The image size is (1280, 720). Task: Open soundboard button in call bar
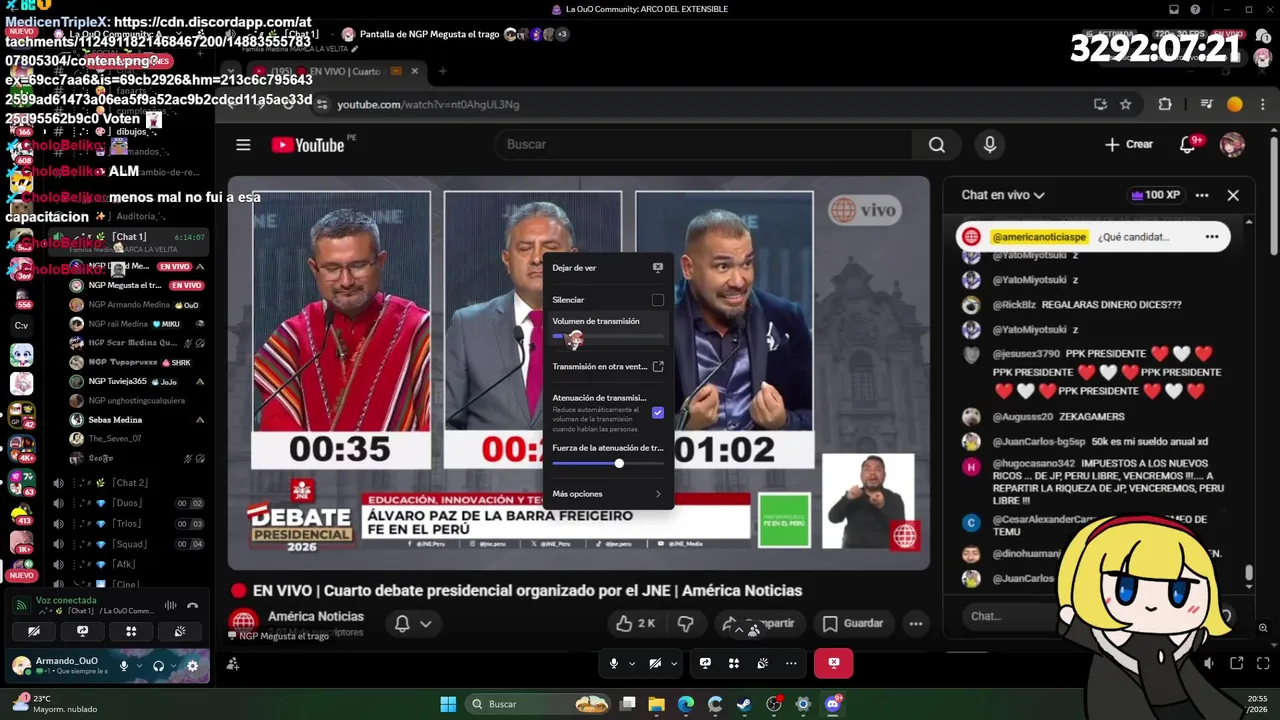pos(762,663)
